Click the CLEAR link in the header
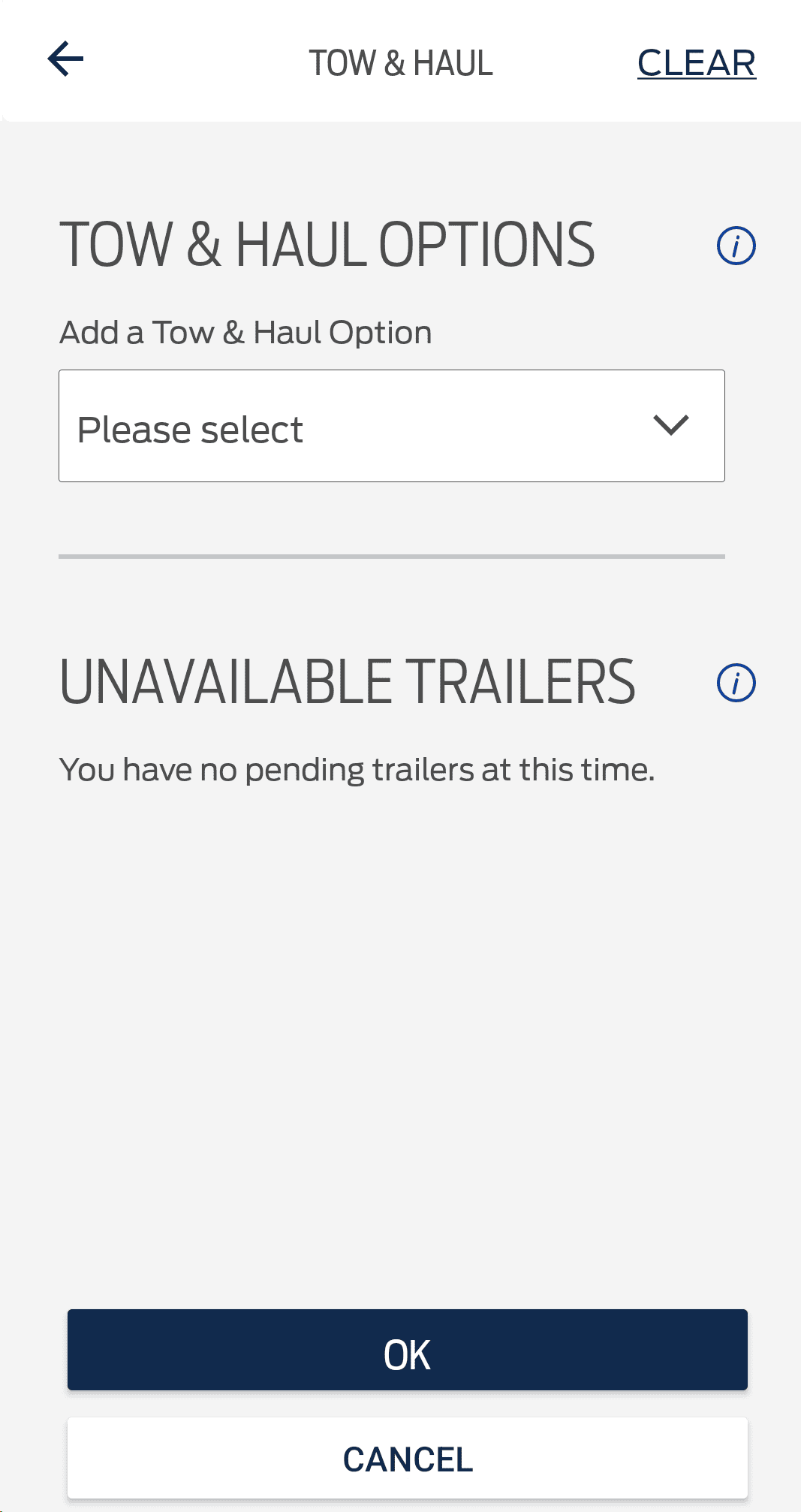This screenshot has height=1512, width=801. (697, 63)
